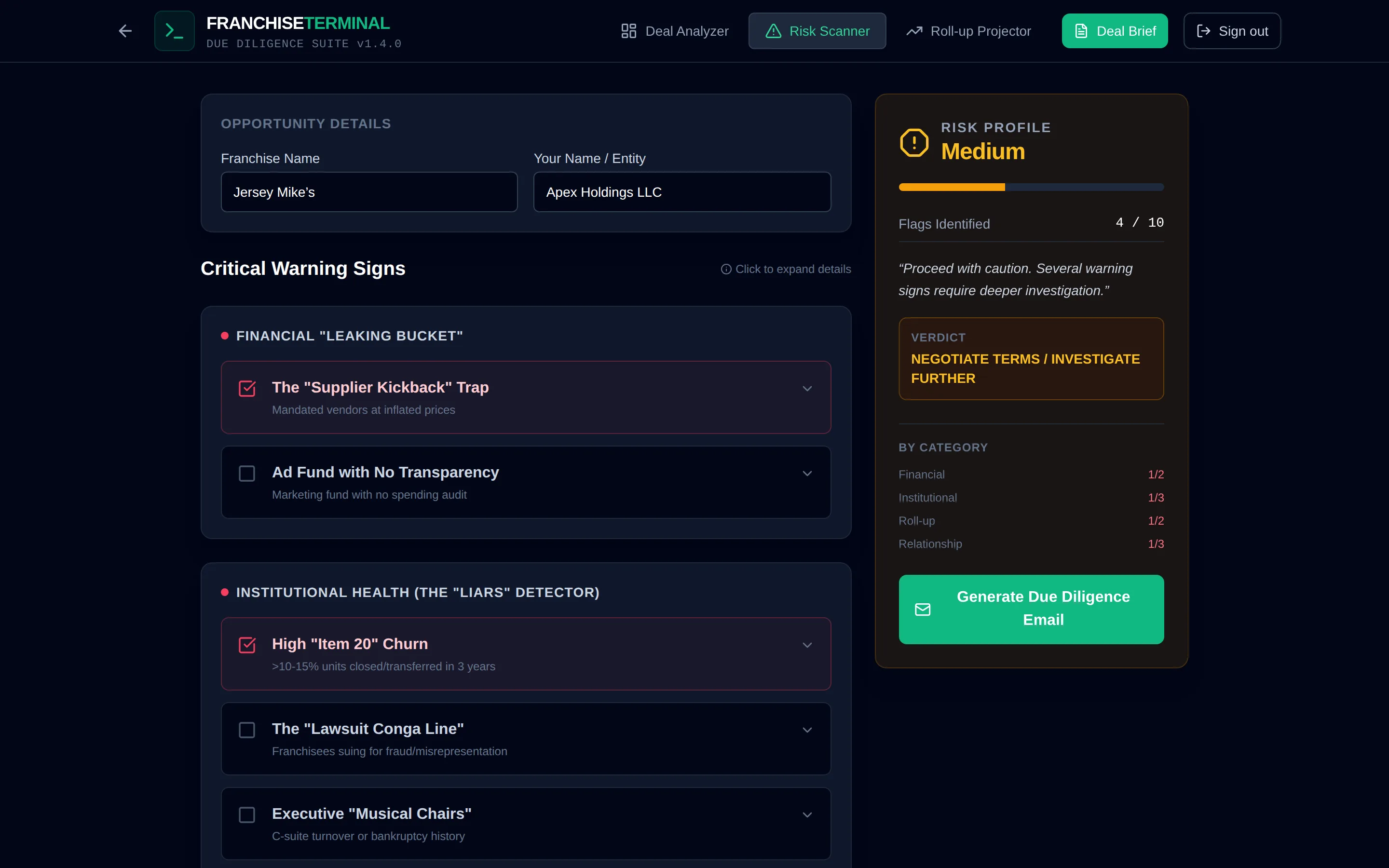Click the Relationship category row
The image size is (1389, 868).
pyautogui.click(x=1031, y=544)
